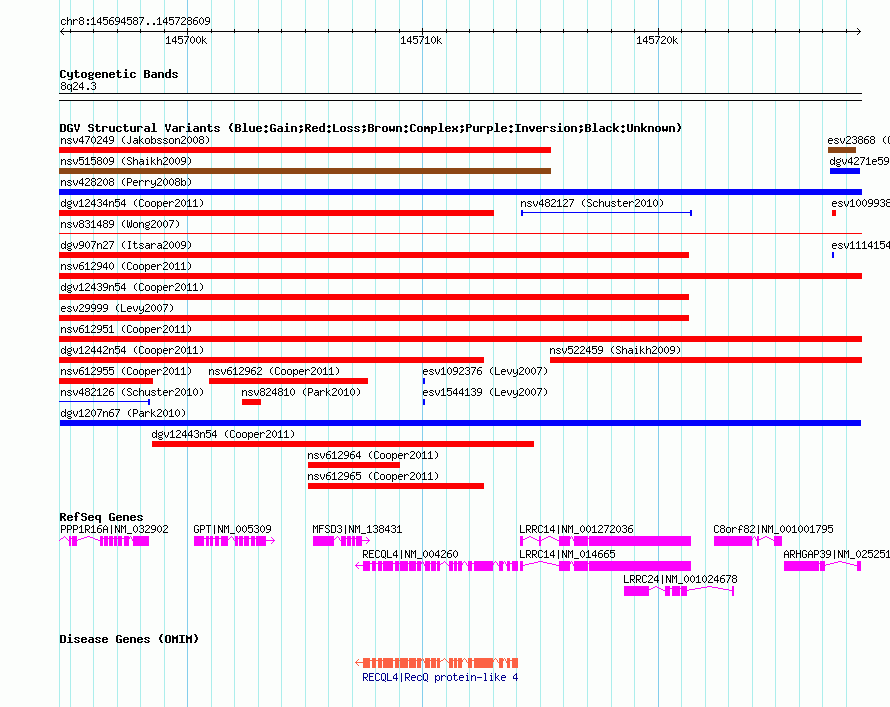
Task: Click nsv522459 (Shaikh2009) variant label
Action: 615,350
